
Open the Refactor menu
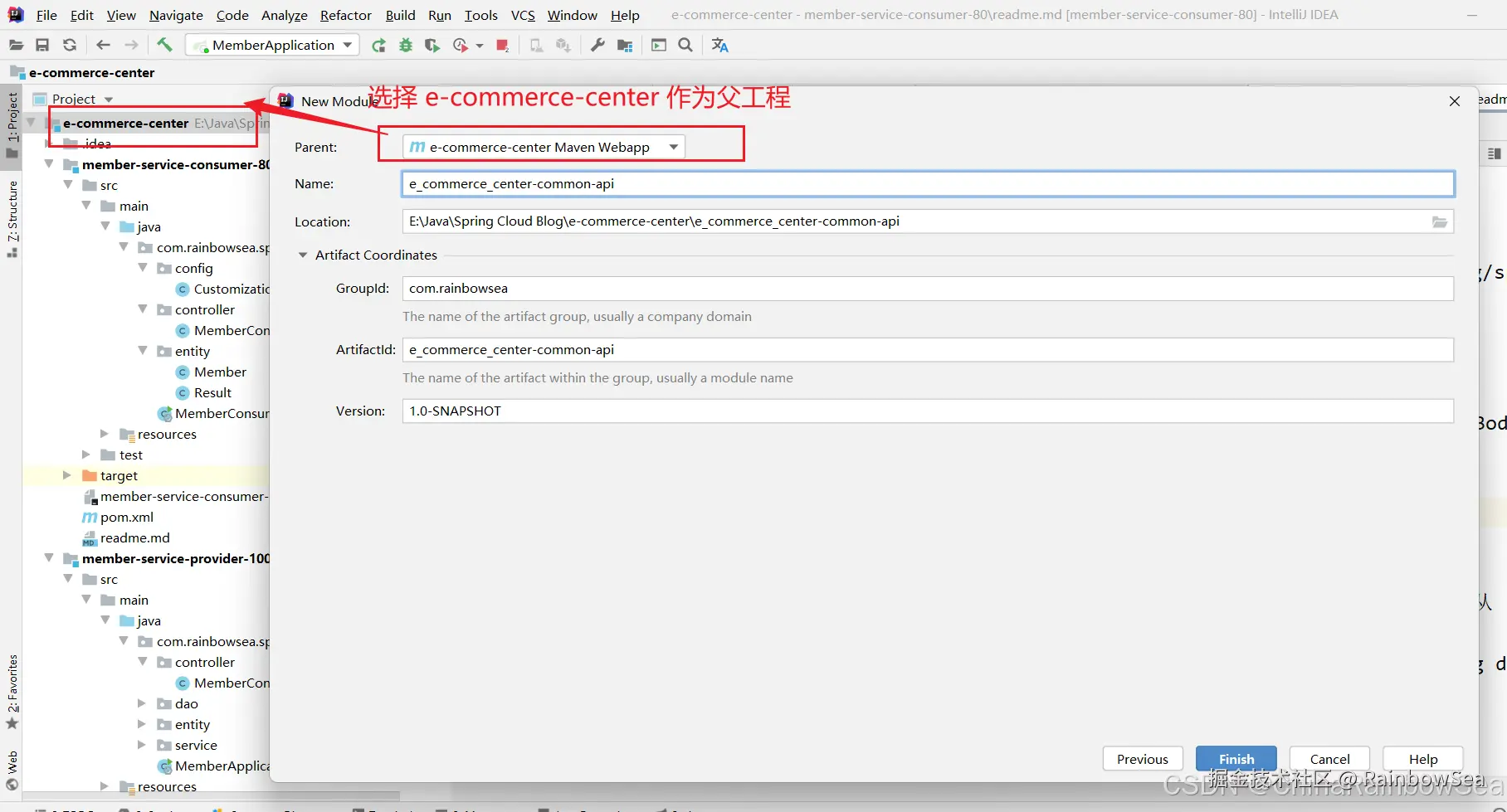coord(346,15)
